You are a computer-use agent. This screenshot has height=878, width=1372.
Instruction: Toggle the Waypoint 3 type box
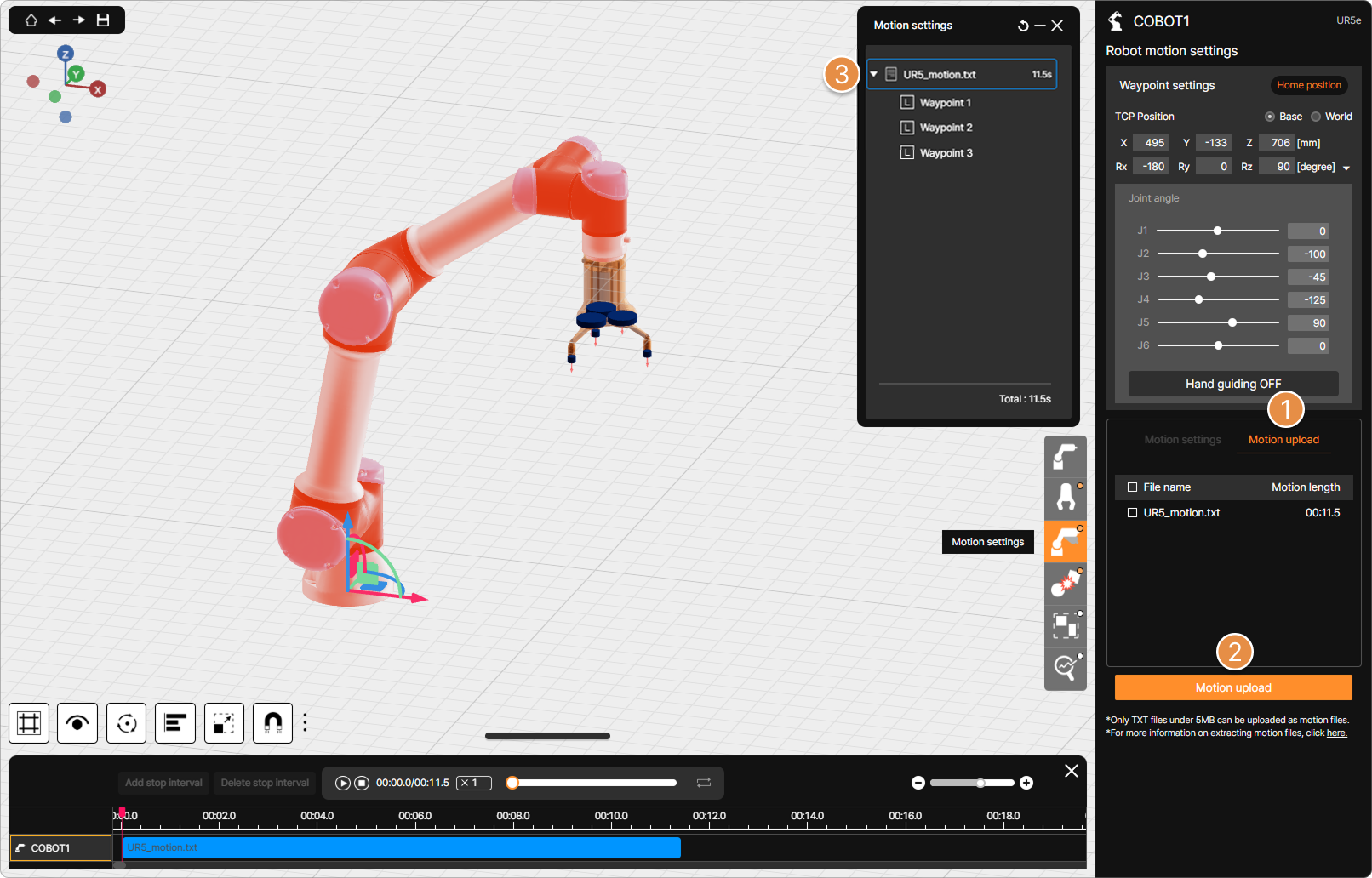point(907,152)
